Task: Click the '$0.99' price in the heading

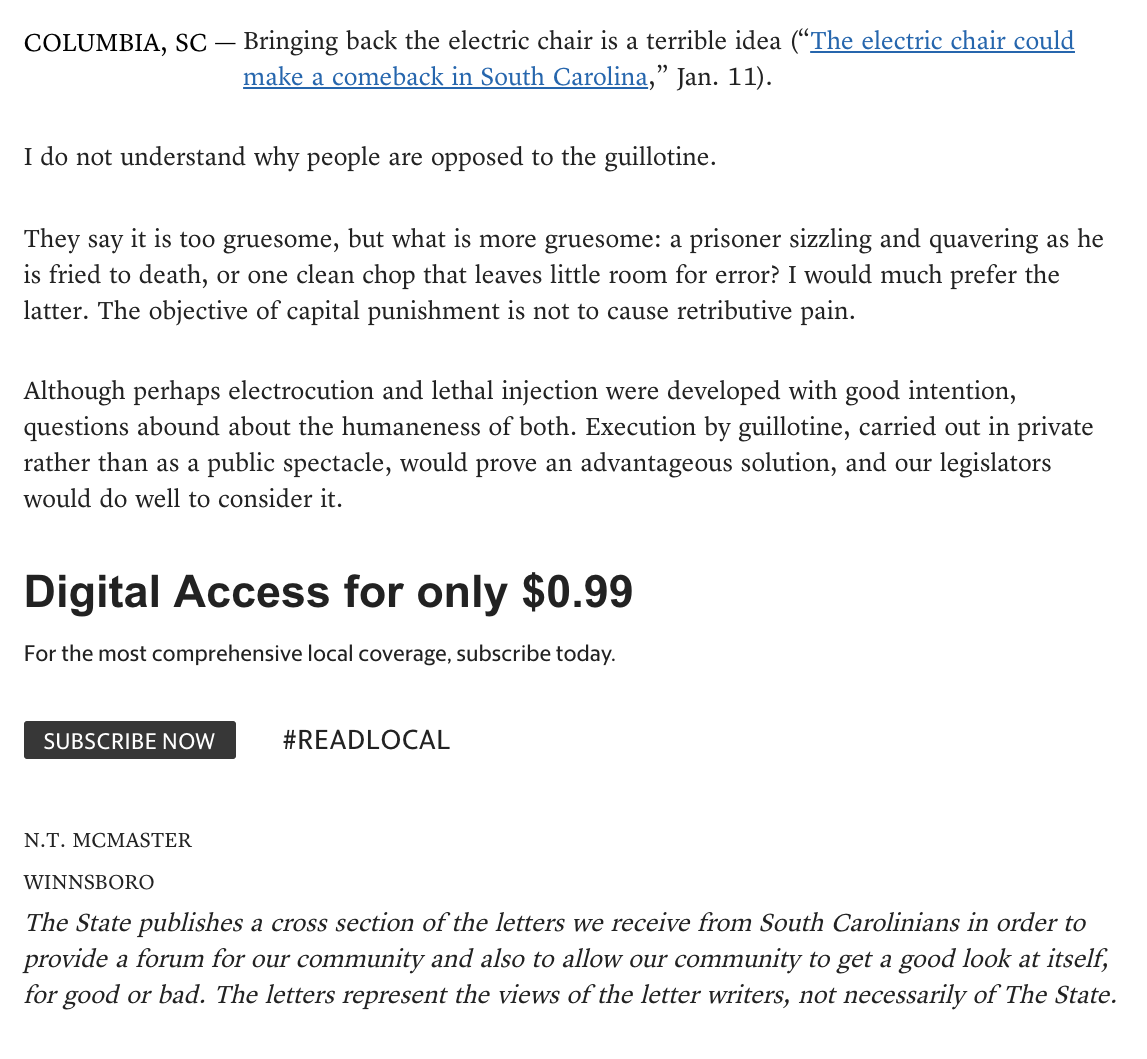Action: click(577, 592)
